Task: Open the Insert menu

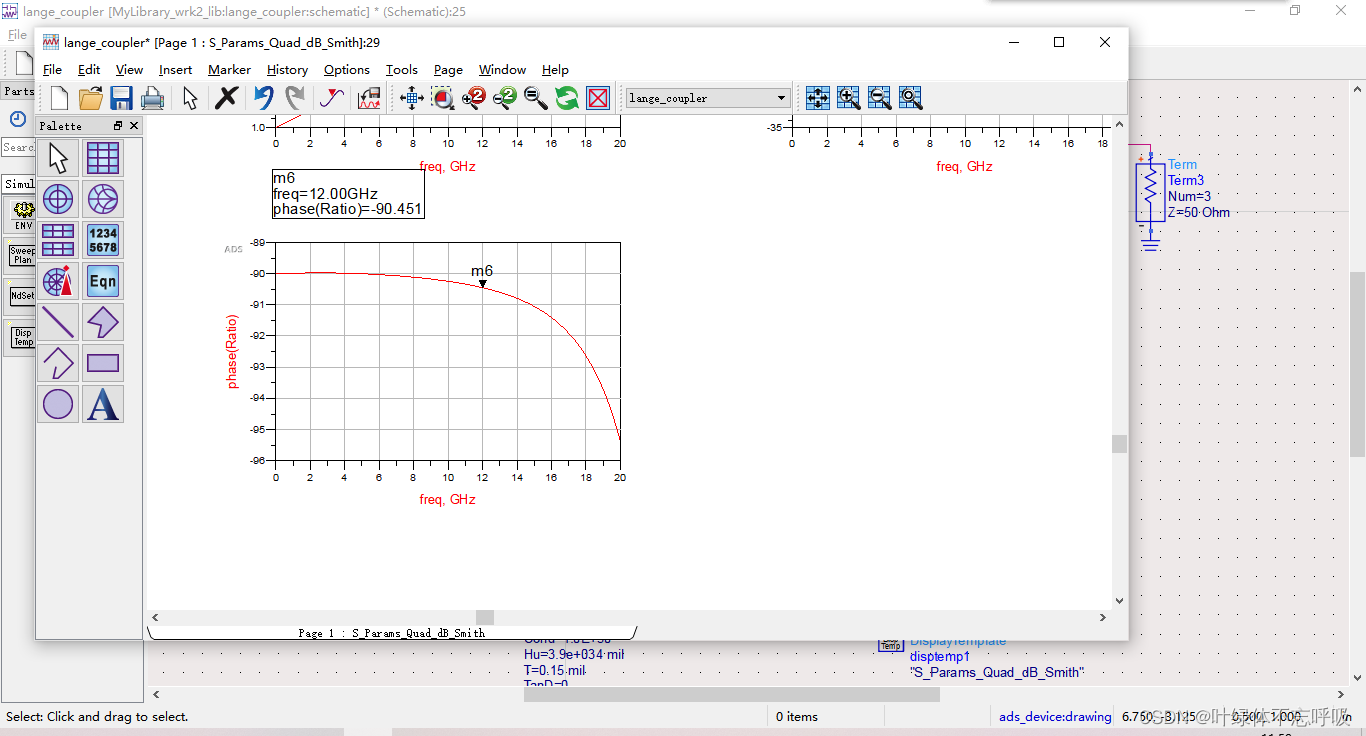Action: coord(175,70)
